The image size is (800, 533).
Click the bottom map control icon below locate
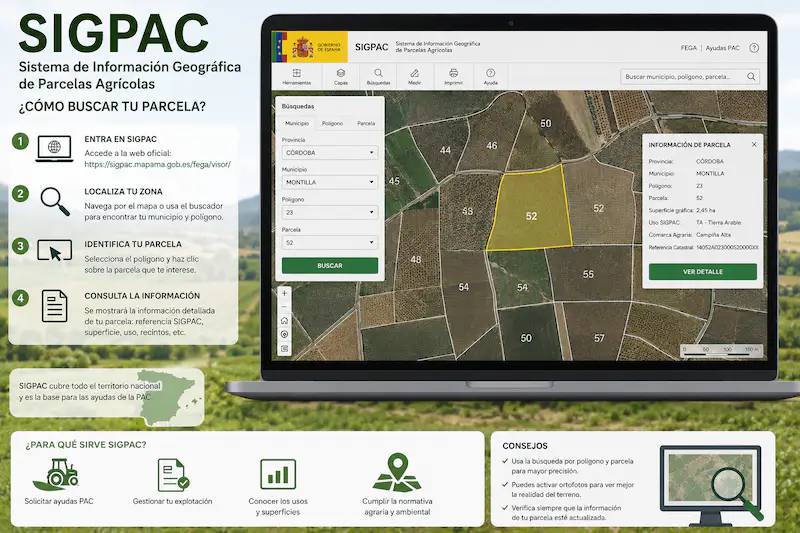(x=284, y=349)
